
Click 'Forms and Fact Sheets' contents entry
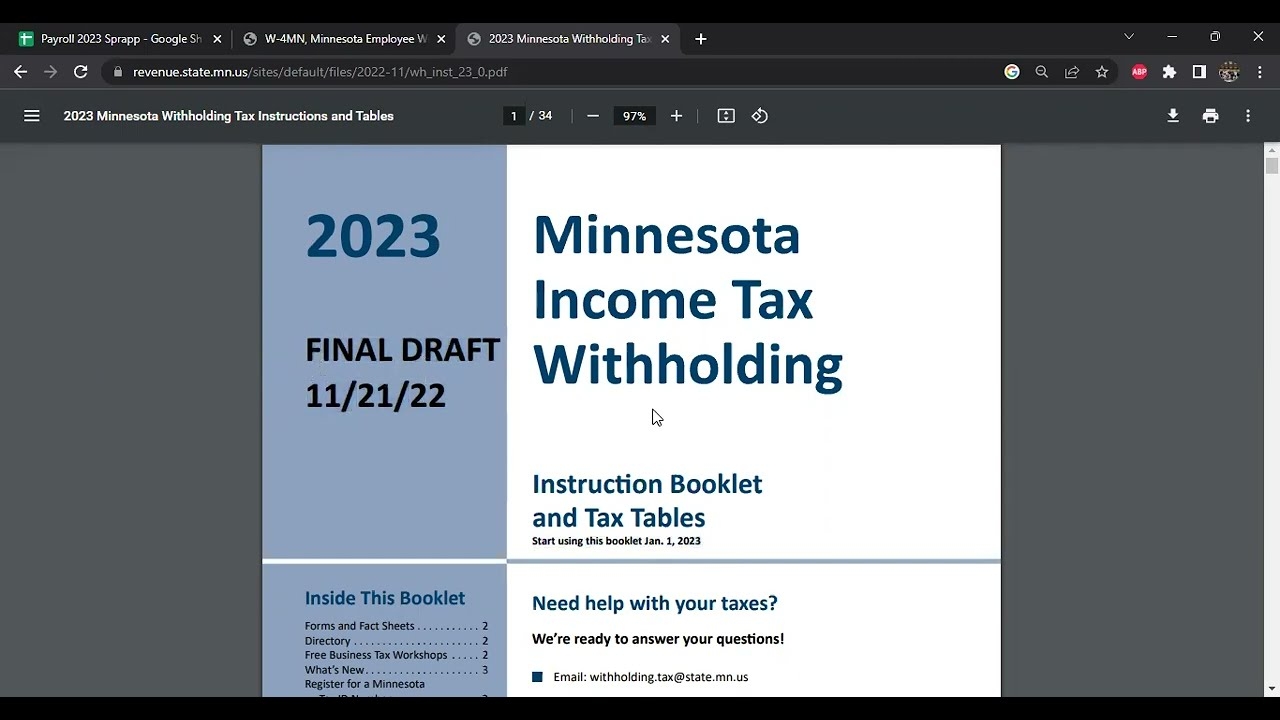(x=396, y=626)
